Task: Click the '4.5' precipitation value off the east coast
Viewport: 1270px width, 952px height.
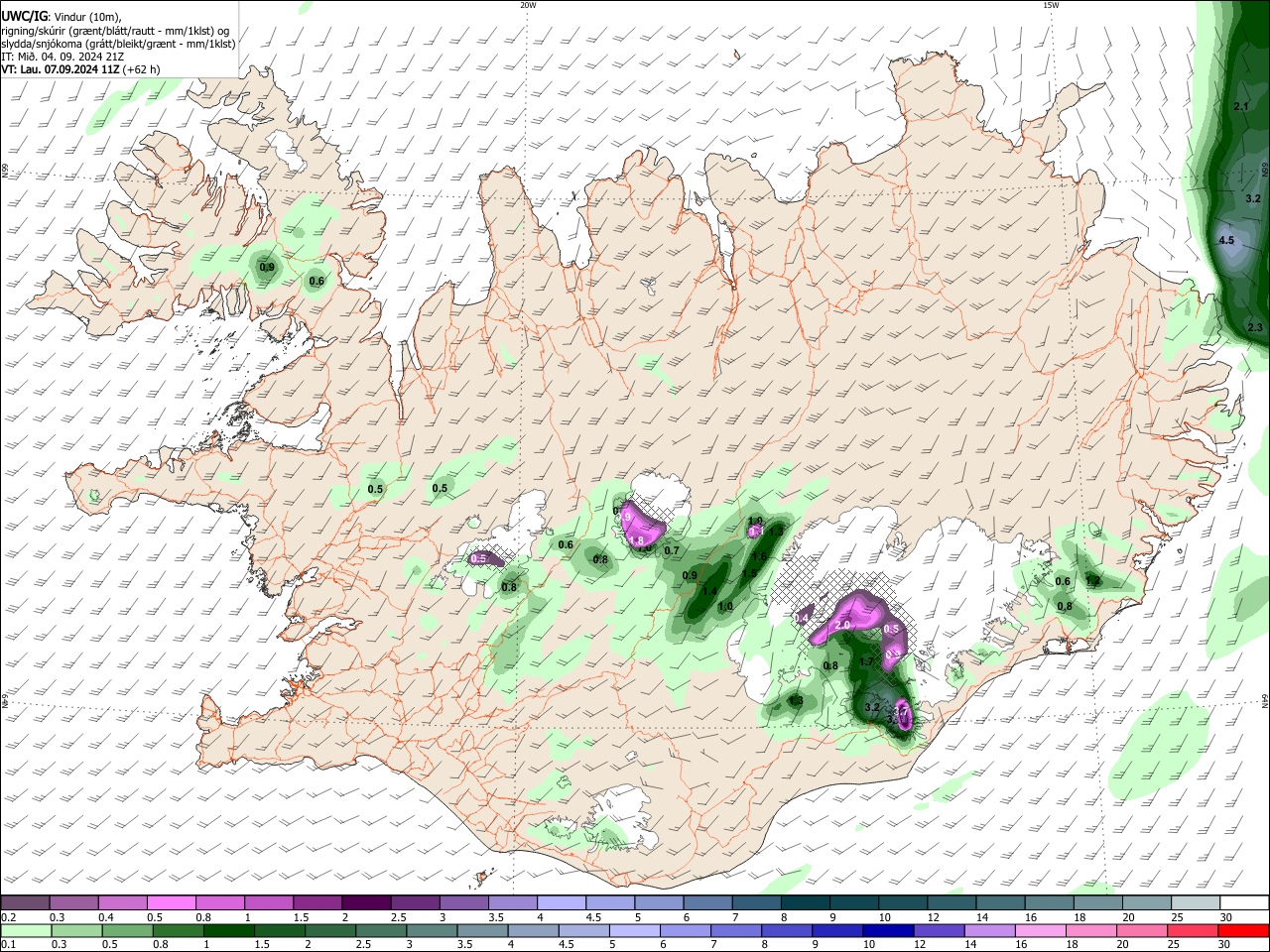Action: (1226, 241)
